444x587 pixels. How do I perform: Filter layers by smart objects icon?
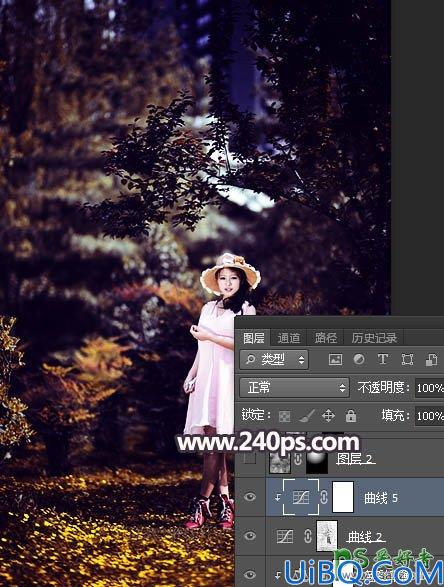coord(431,360)
